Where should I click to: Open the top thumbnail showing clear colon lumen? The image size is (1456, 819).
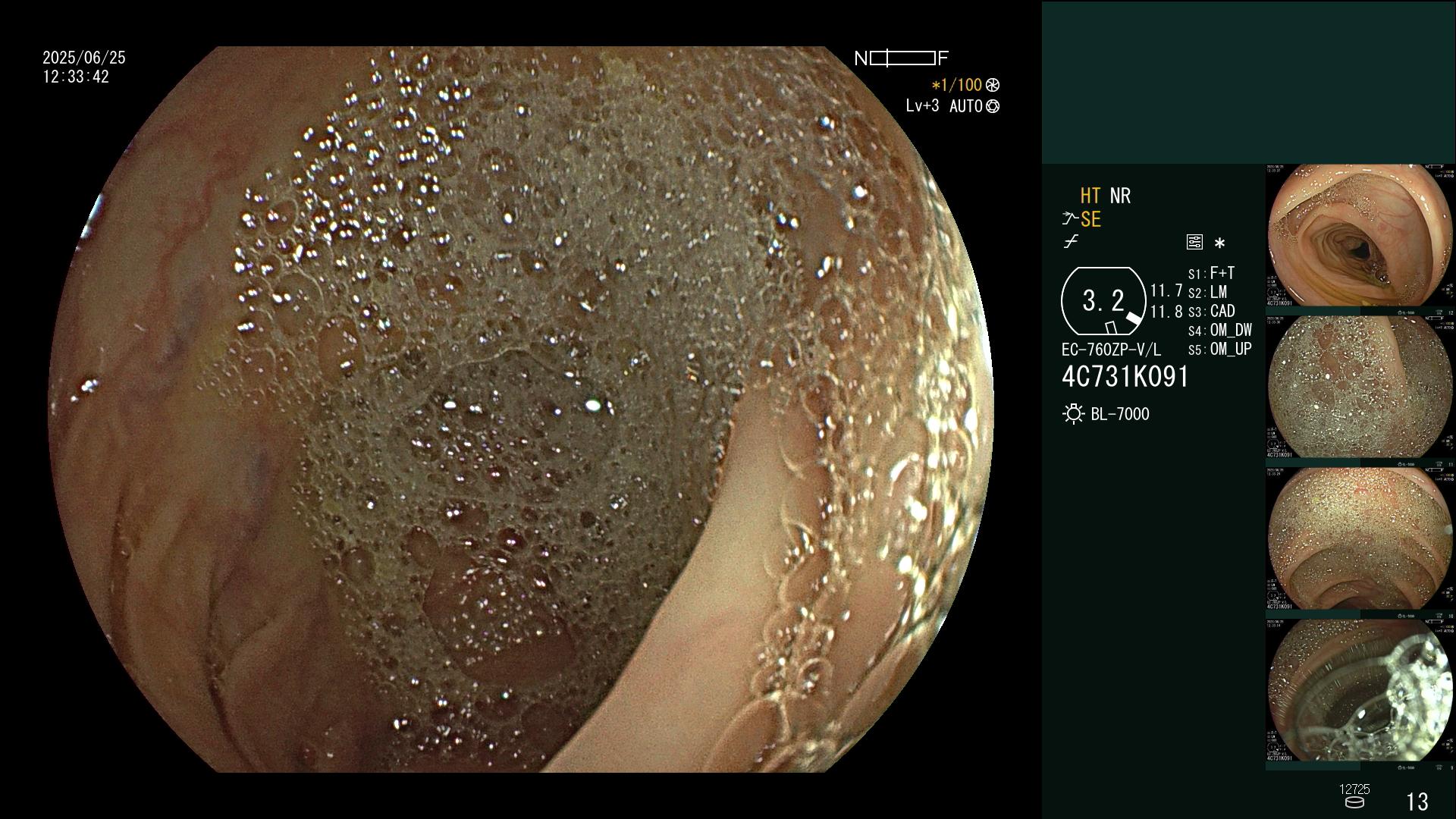(1360, 235)
